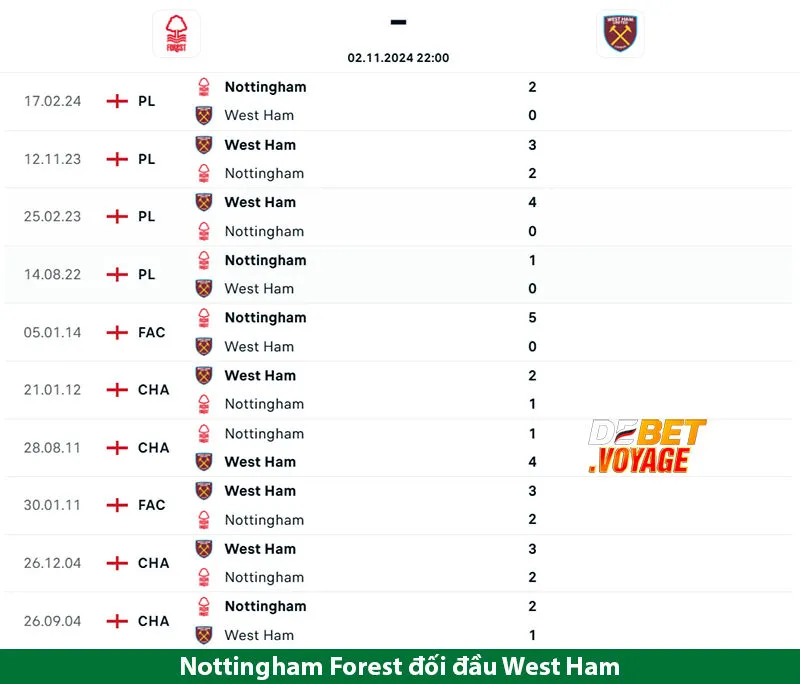This screenshot has height=684, width=800.
Task: Click Nottingham's score of 5 from 05.01.14
Action: click(532, 317)
